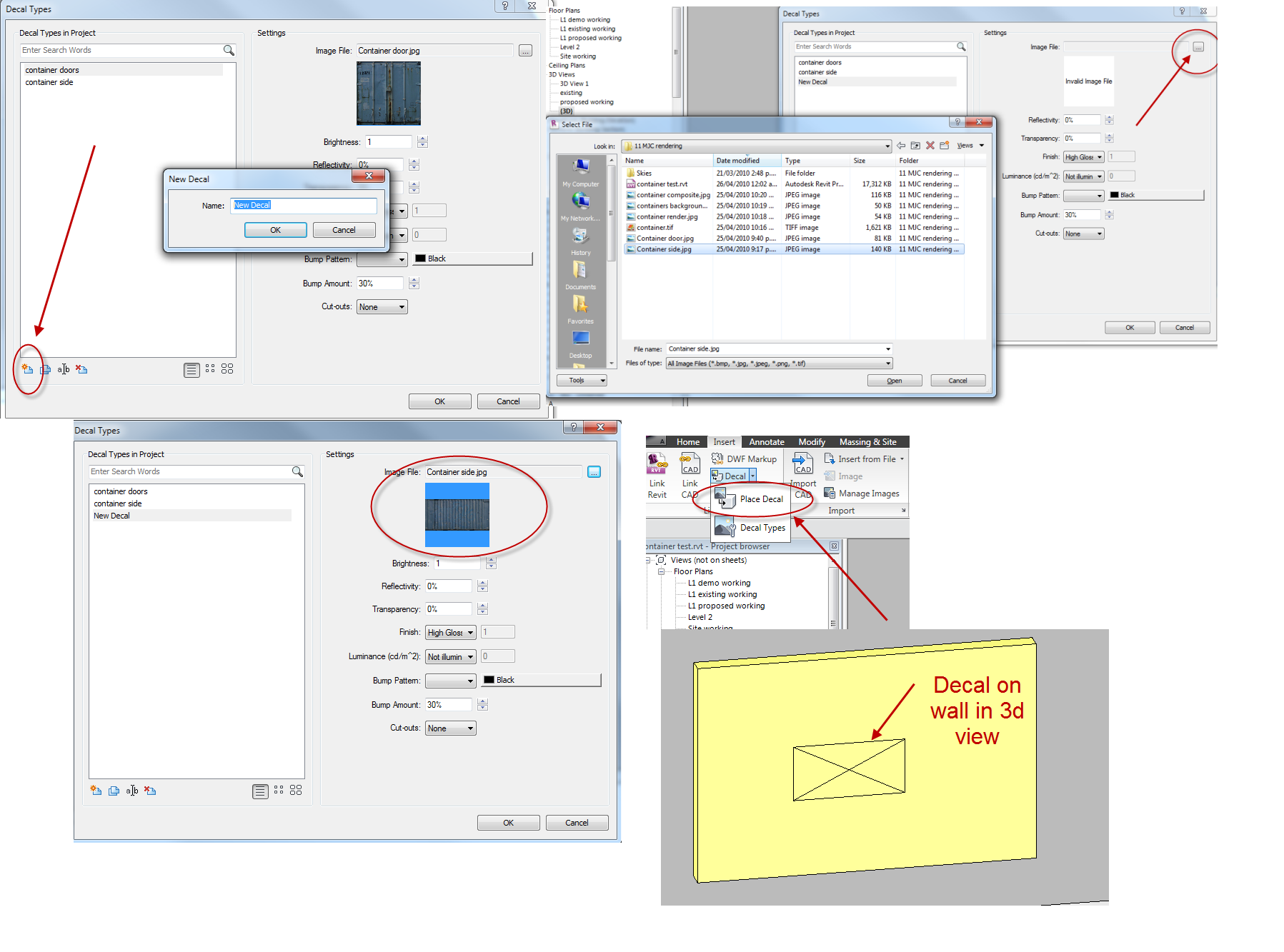The width and height of the screenshot is (1284, 952).
Task: Switch to large icons view in the Container door.jpg dialog
Action: pyautogui.click(x=227, y=369)
